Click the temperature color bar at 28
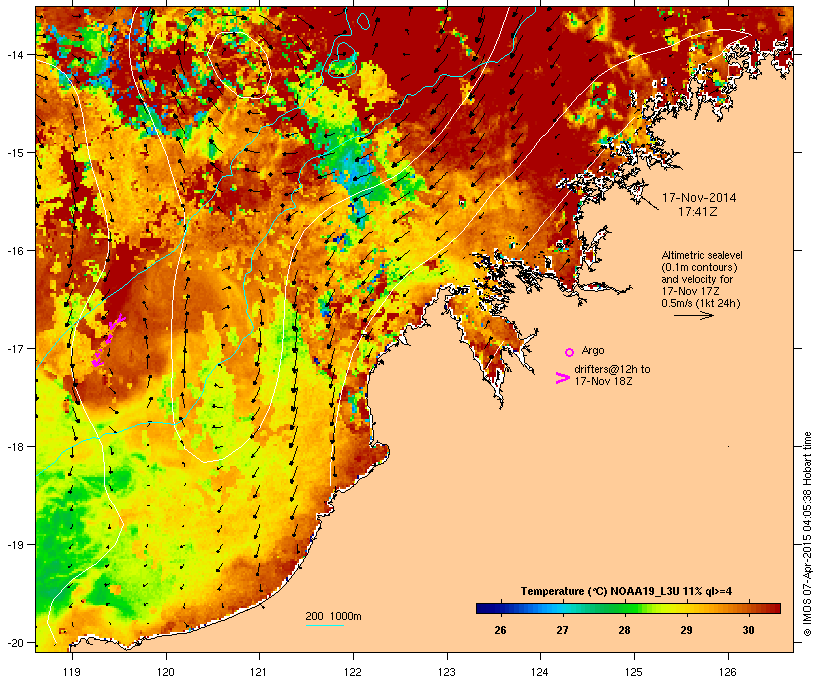Viewport: 820px width, 680px height. [624, 608]
